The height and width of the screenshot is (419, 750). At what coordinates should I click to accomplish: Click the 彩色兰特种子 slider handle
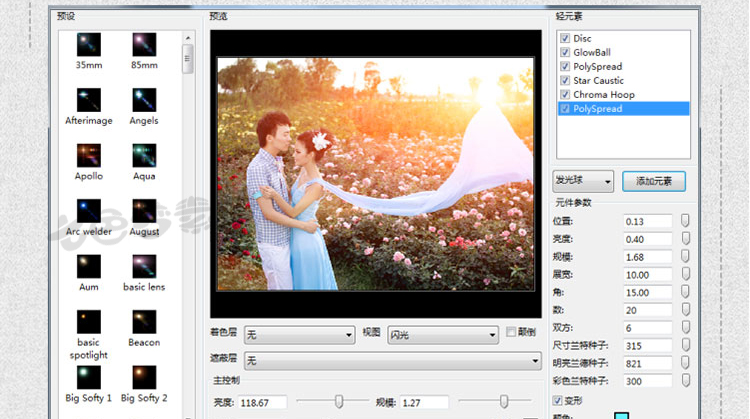685,380
